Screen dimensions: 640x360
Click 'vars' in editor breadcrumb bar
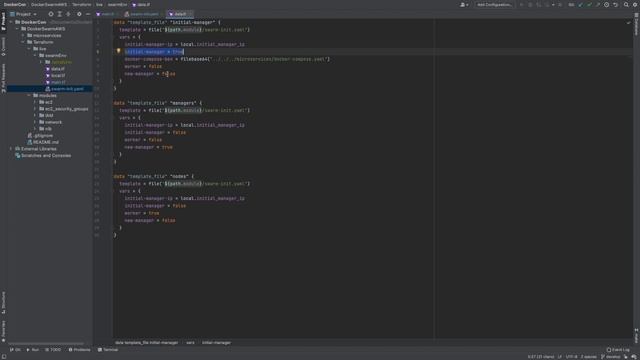(x=190, y=343)
